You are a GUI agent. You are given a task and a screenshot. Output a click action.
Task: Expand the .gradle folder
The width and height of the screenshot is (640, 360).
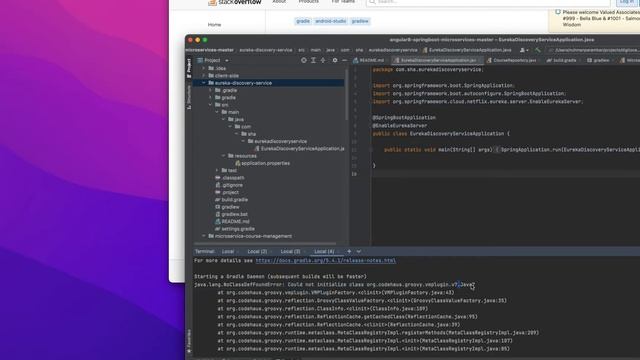(211, 90)
